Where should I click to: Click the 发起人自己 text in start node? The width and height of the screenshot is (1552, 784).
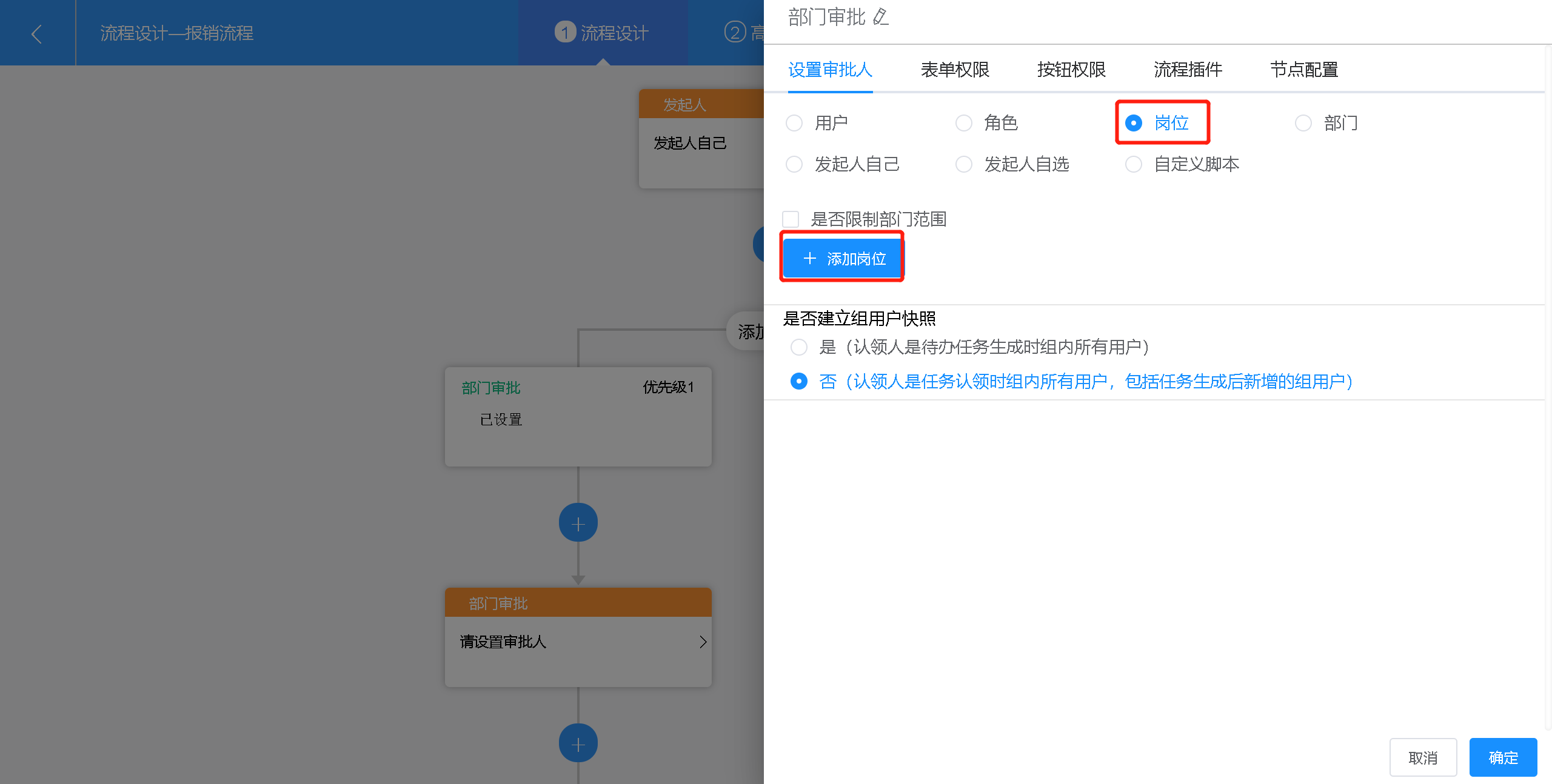click(690, 143)
